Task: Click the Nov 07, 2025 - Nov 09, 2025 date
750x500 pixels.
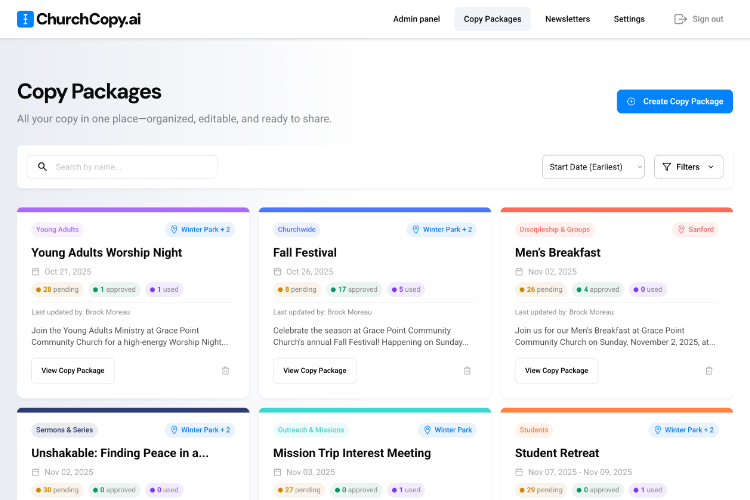Action: pyautogui.click(x=580, y=472)
